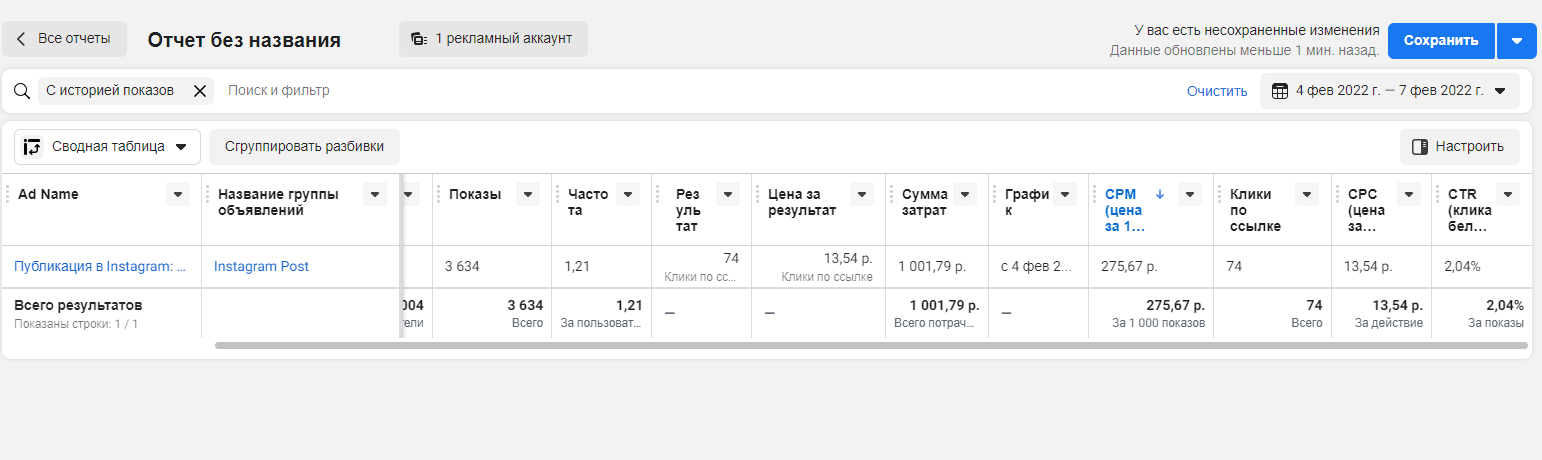Click the back arrow to all reports
This screenshot has height=460, width=1542.
click(x=22, y=39)
